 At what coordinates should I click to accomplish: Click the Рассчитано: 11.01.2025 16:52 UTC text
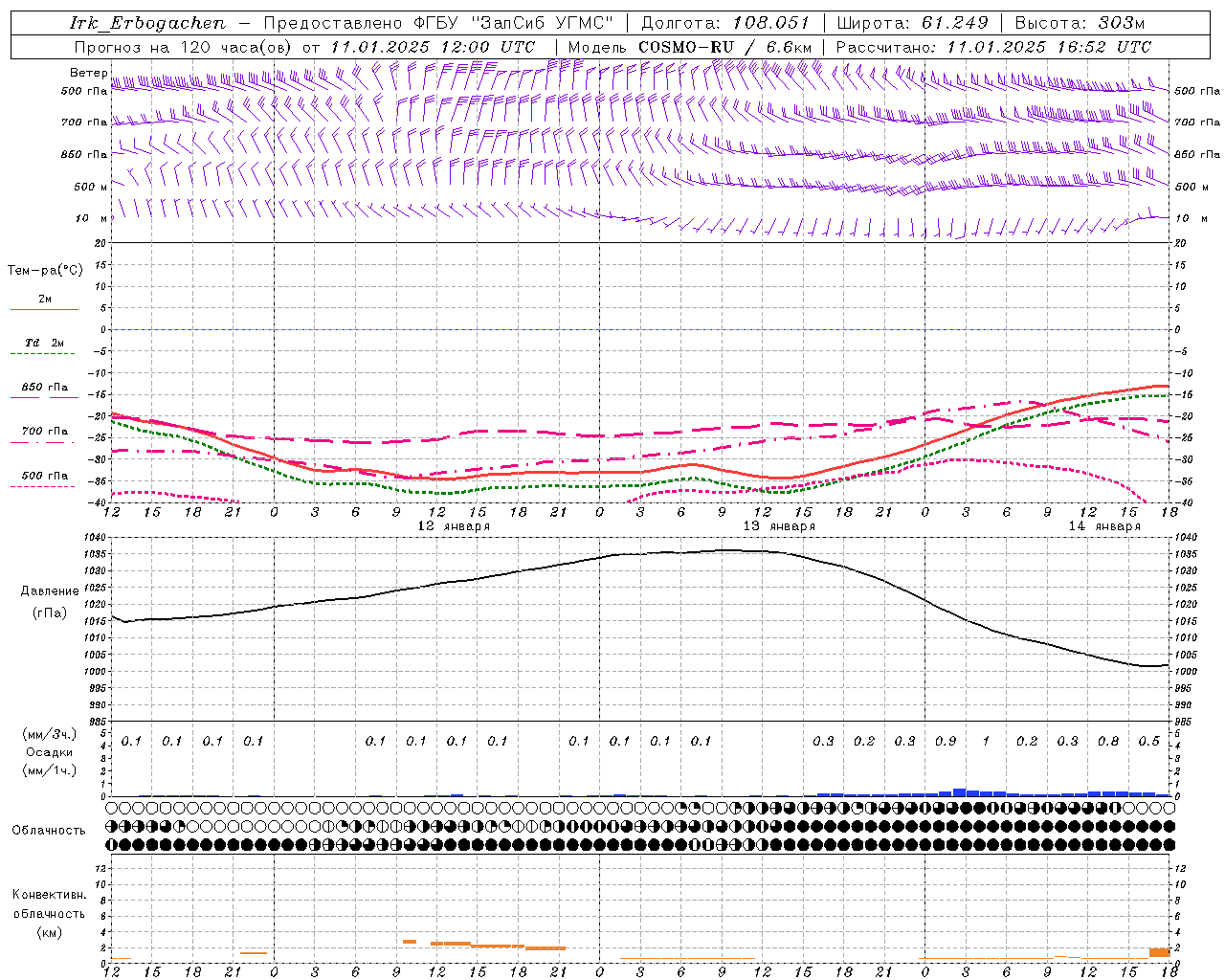coord(993,47)
